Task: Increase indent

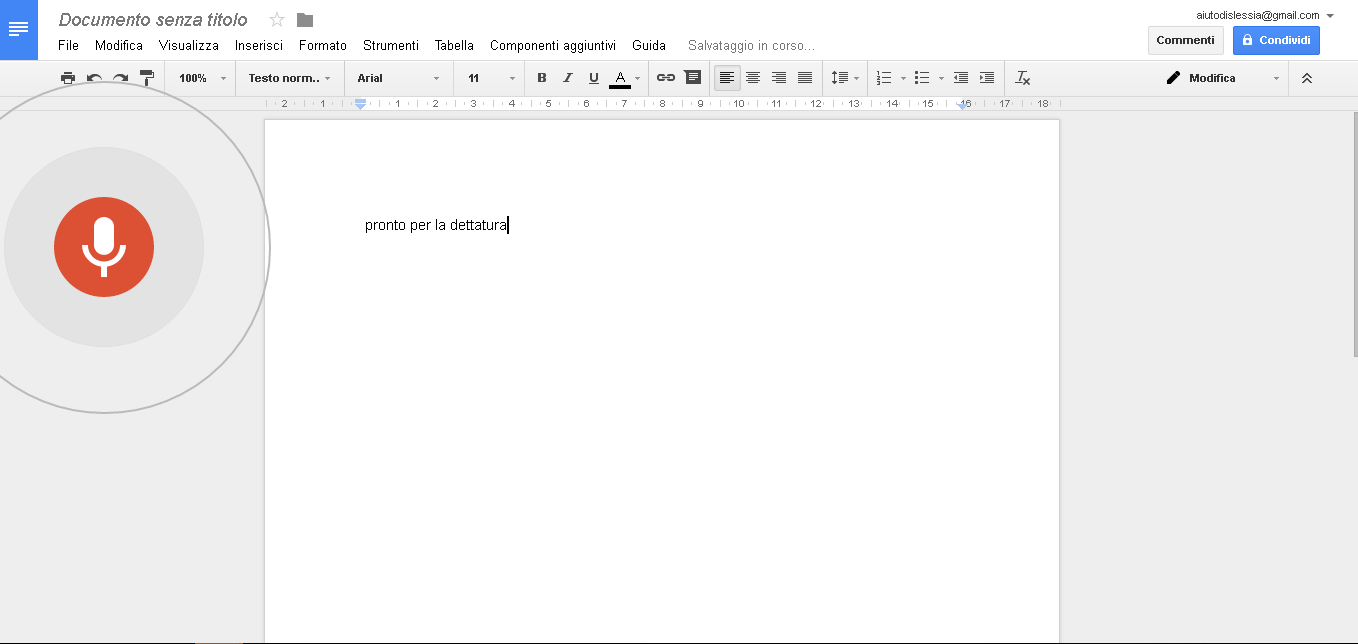Action: click(x=987, y=78)
